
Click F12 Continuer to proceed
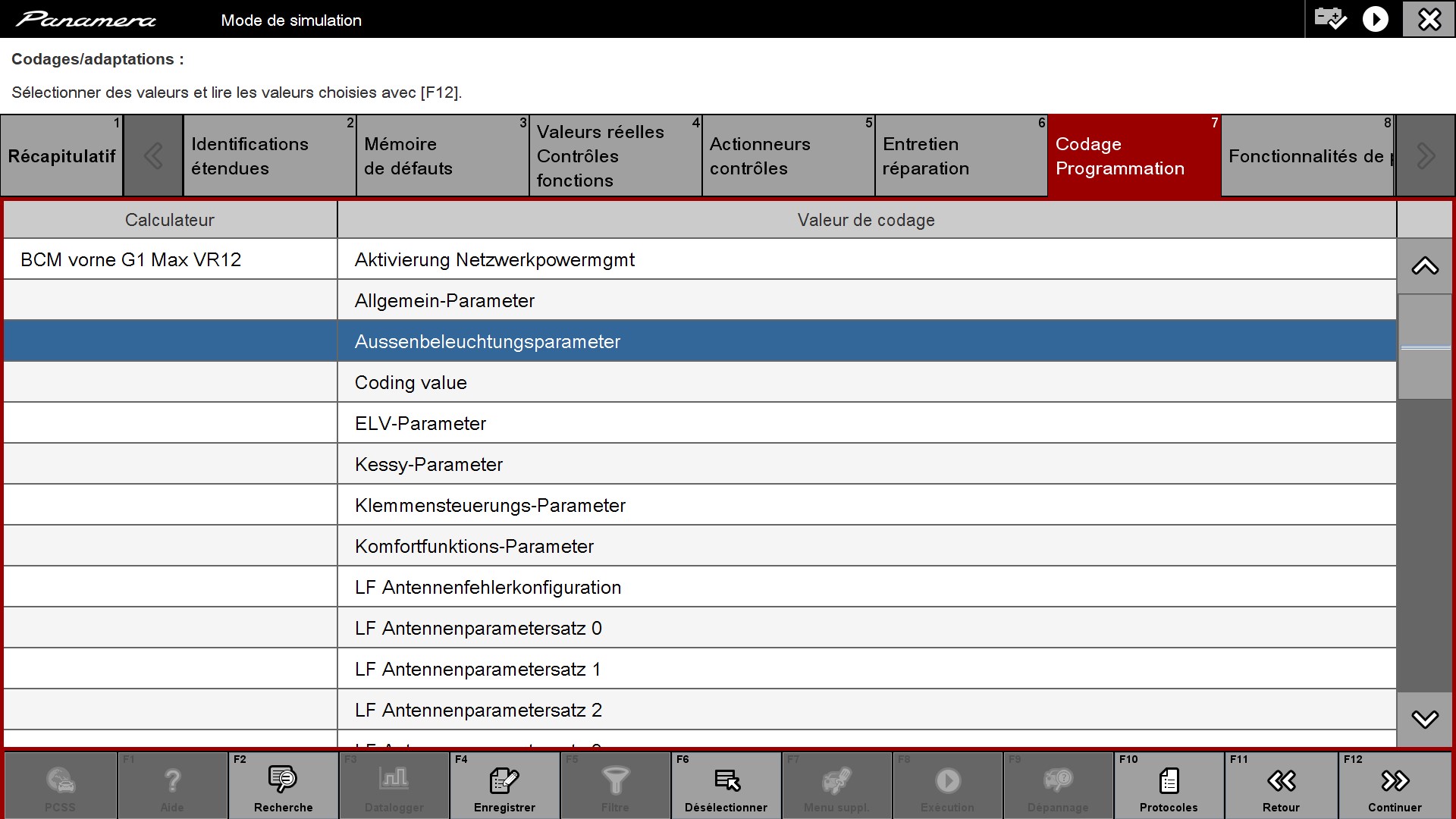[x=1395, y=785]
